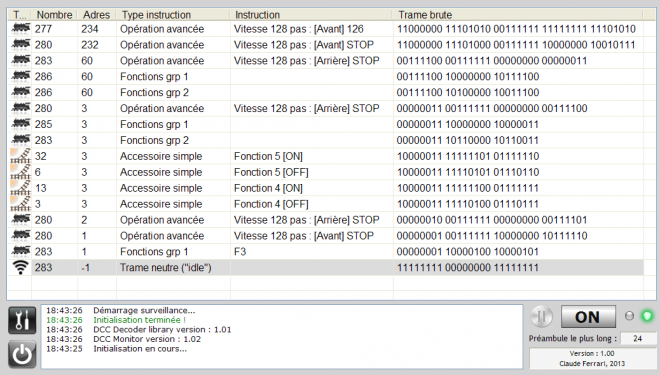
Task: Select the wifi icon of the idle frame row
Action: [20, 267]
